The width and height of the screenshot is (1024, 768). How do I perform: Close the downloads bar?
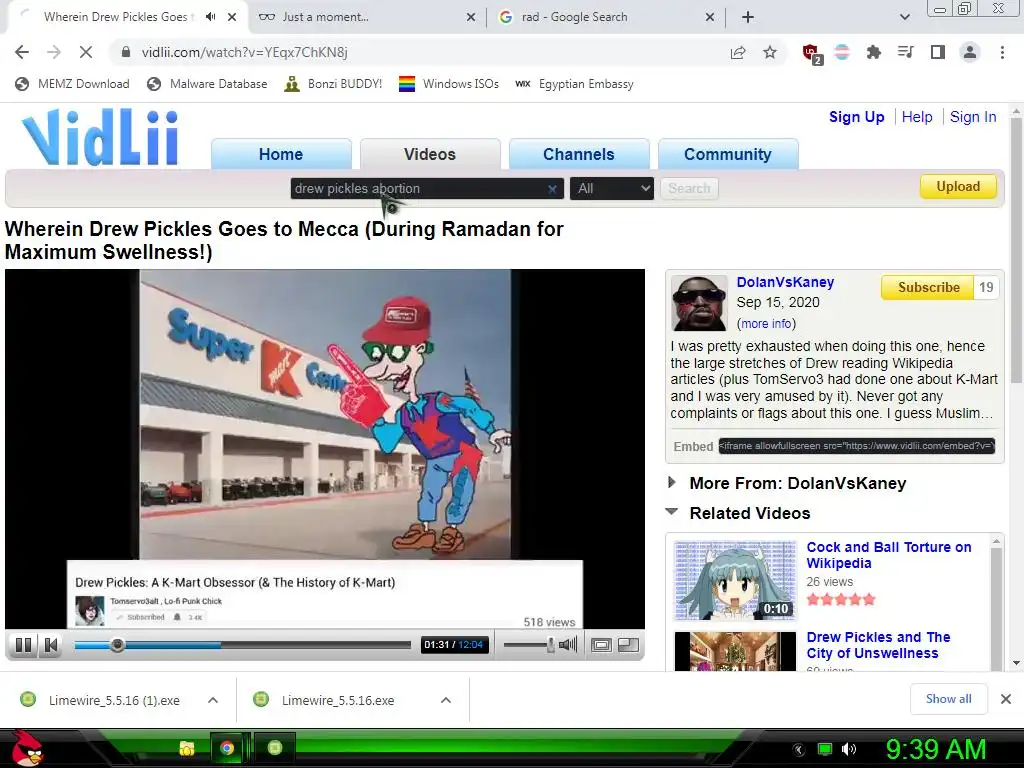[1006, 699]
